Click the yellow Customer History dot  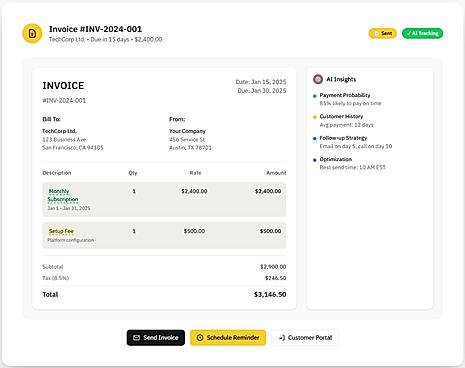coord(315,117)
